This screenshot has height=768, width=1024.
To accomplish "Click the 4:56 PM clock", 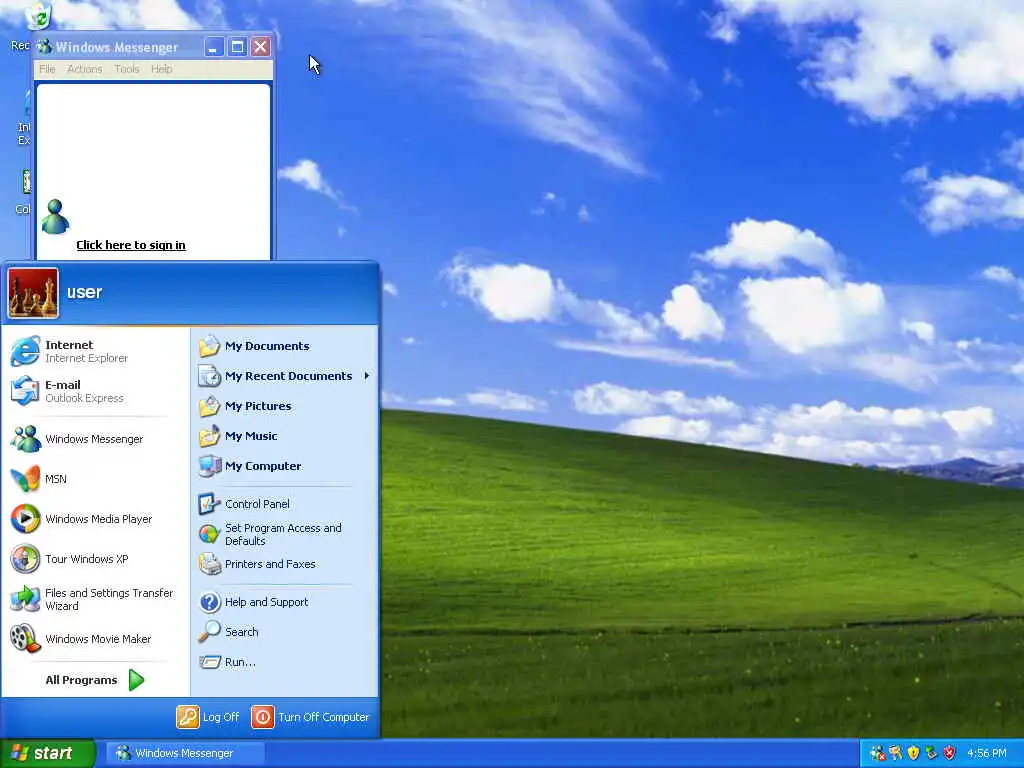I will (986, 753).
